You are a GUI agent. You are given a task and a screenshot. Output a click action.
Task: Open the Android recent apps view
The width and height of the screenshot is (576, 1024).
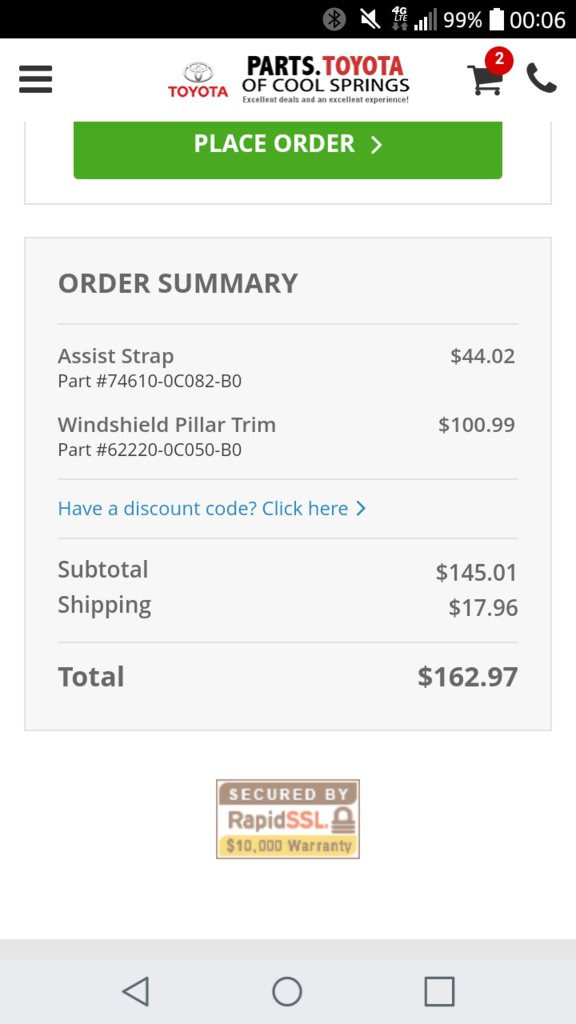(x=439, y=991)
